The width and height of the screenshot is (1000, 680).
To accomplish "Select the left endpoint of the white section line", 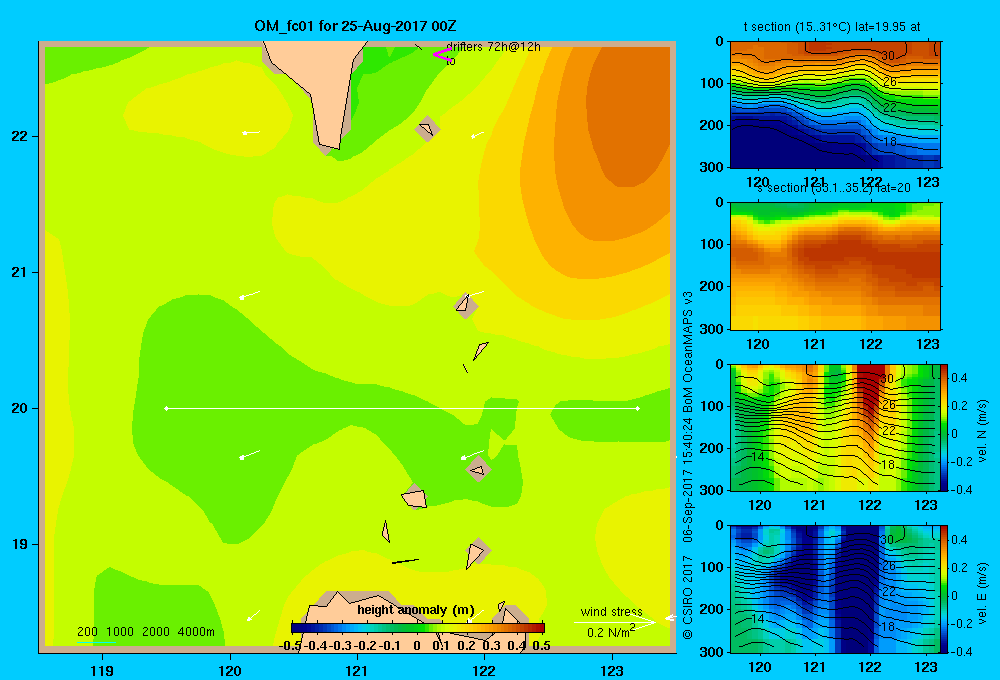I will [166, 408].
